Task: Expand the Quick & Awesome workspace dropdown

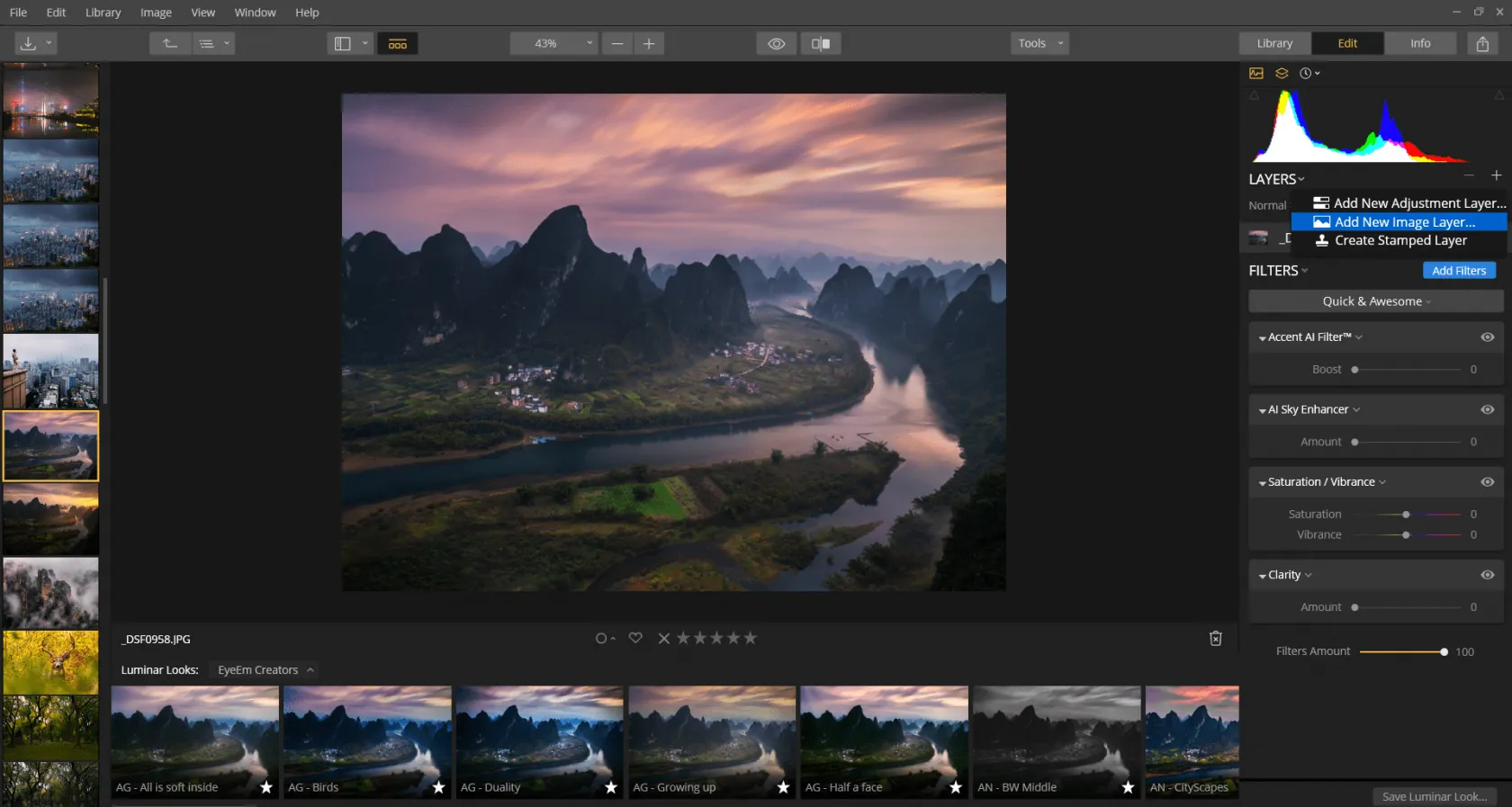Action: pos(1375,301)
